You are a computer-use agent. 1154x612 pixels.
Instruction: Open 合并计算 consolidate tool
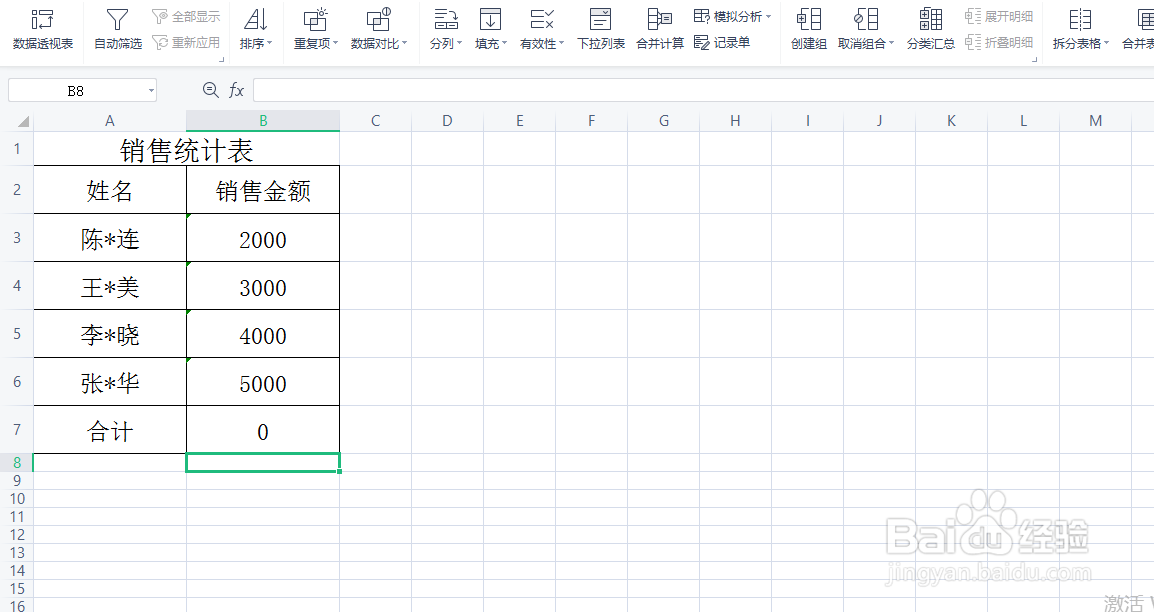(x=659, y=29)
